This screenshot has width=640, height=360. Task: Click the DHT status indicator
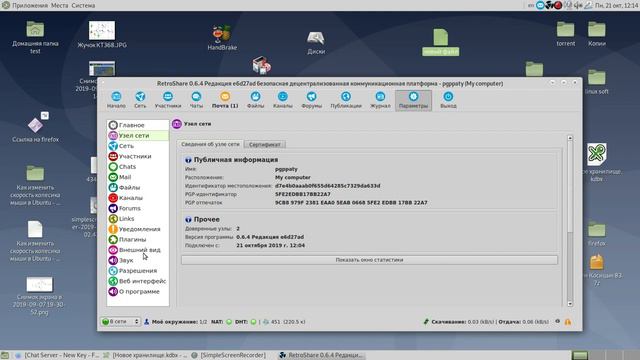click(253, 322)
